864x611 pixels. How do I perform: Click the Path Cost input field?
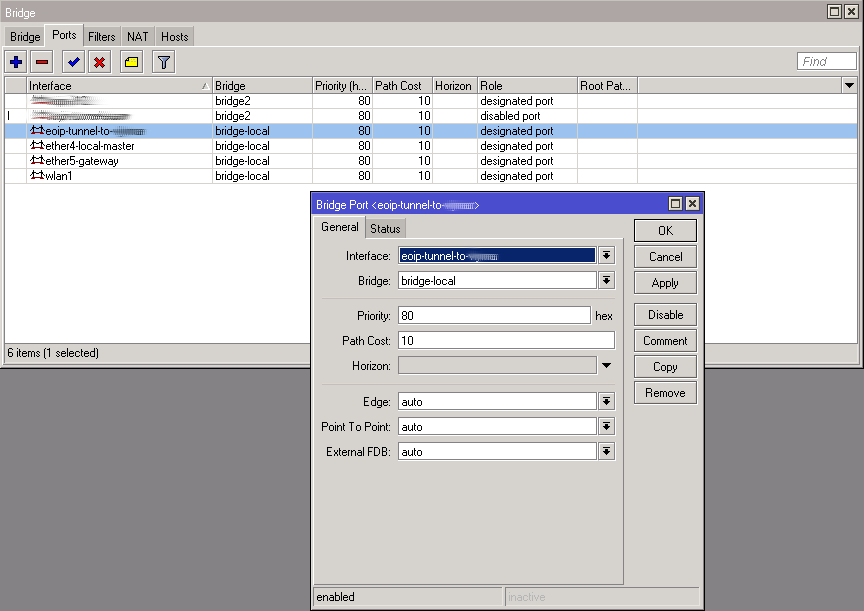pos(506,340)
